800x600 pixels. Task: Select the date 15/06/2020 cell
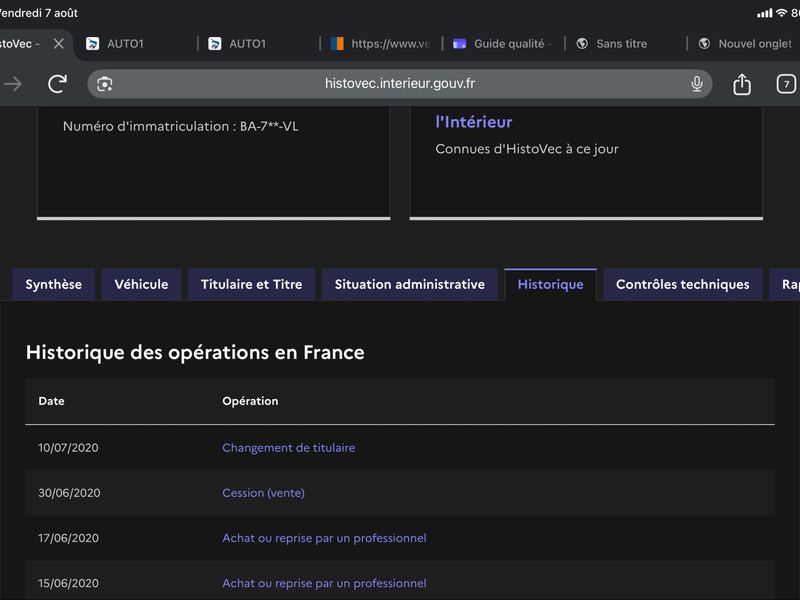point(68,583)
